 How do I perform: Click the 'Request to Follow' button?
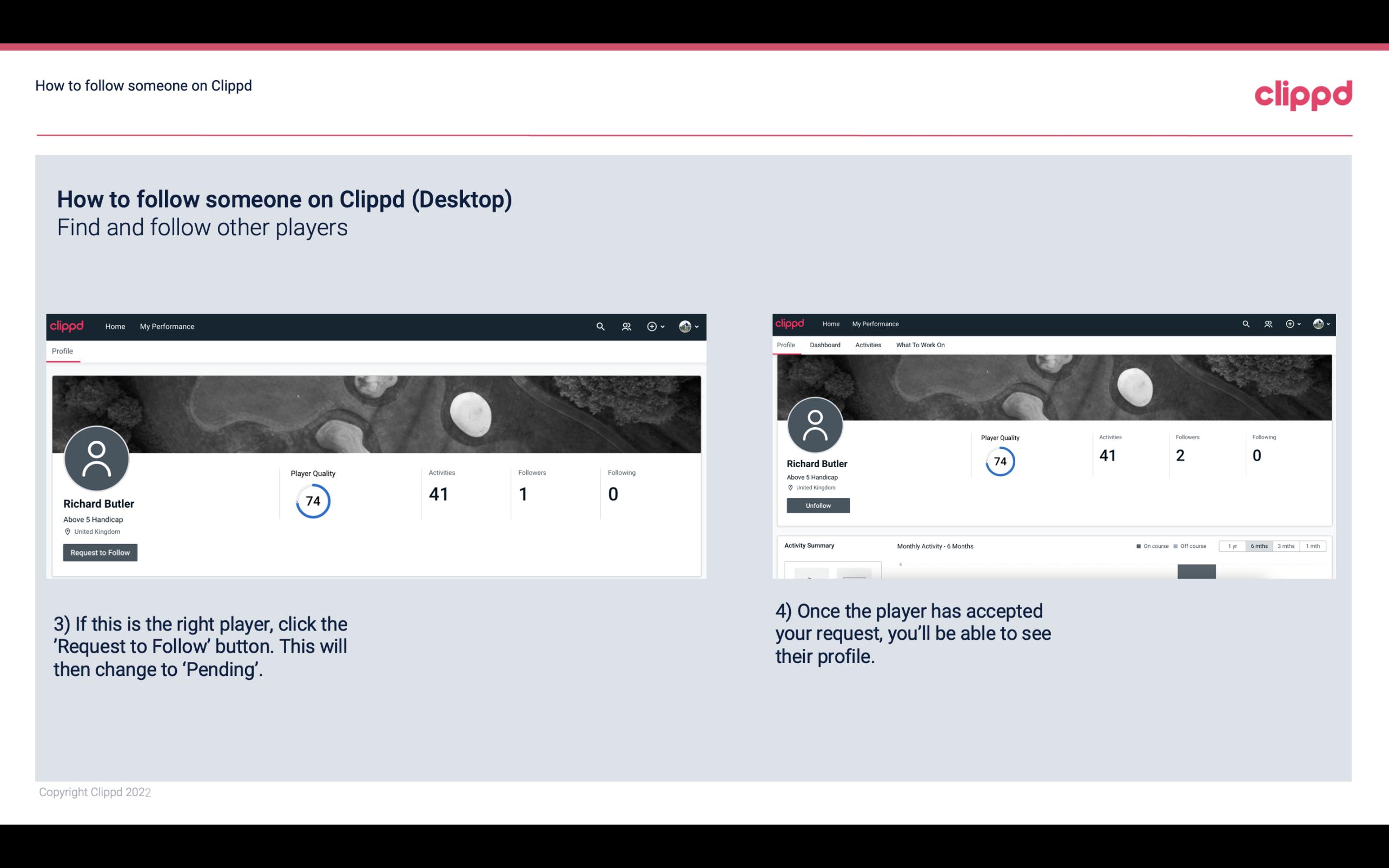[x=100, y=552]
